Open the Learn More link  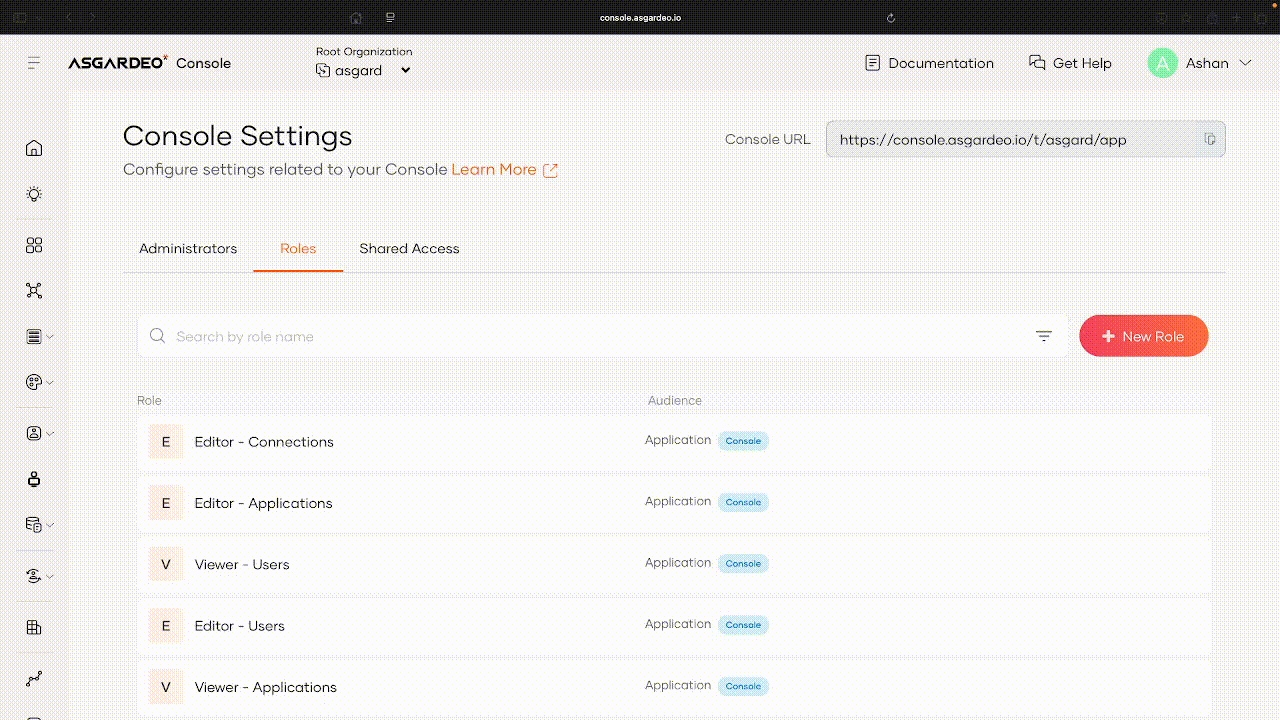[494, 169]
